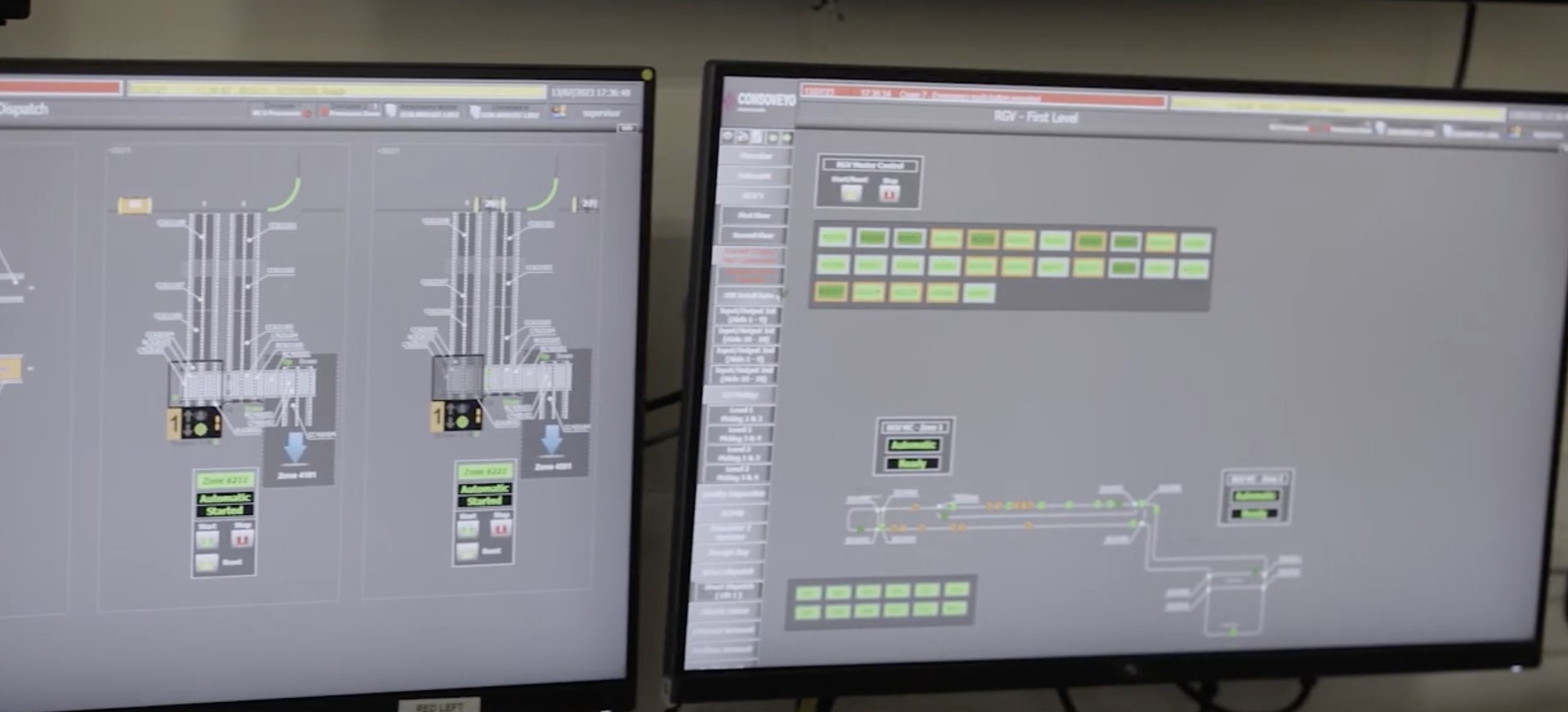This screenshot has height=712, width=1568.
Task: Click the blue down arrow in left Zone 4101 box
Action: (x=295, y=447)
